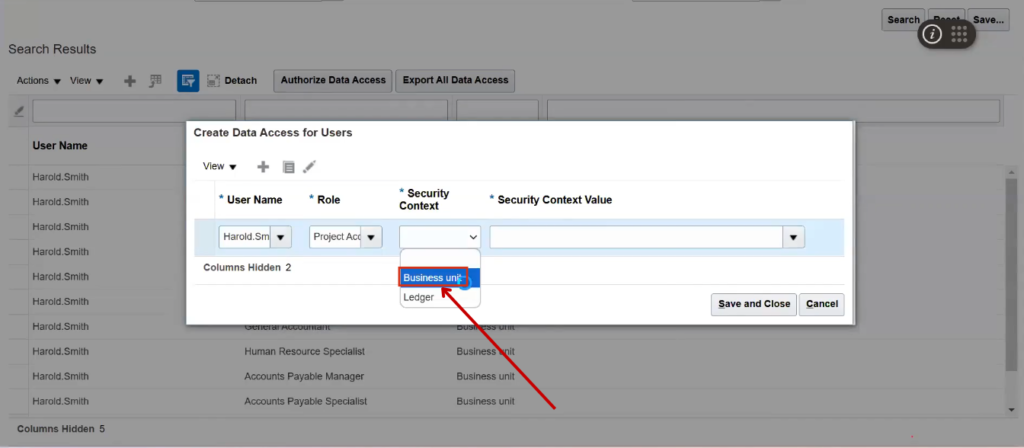Image resolution: width=1024 pixels, height=448 pixels.
Task: Open the User Name dropdown arrow
Action: pyautogui.click(x=281, y=237)
